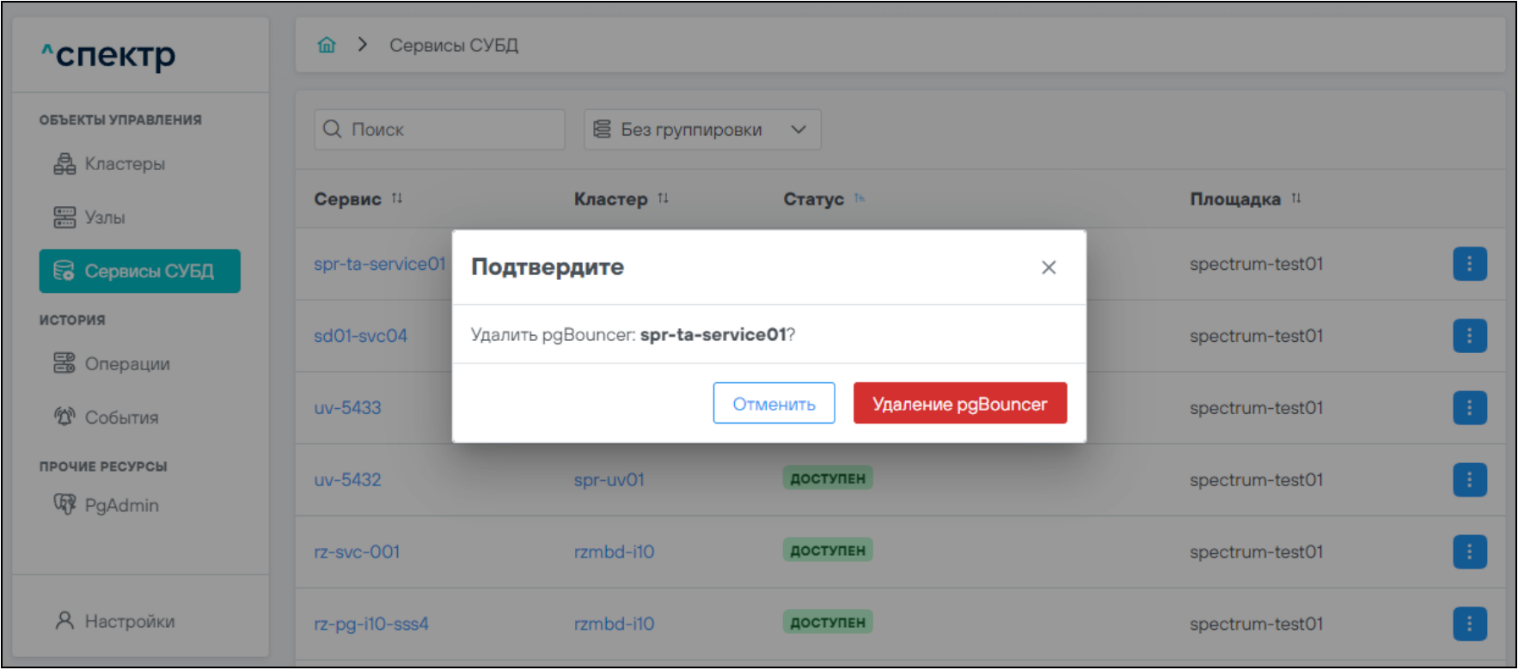This screenshot has width=1518, height=670.
Task: Open the rzmbd-i10 cluster link for rz-svc-001
Action: tap(614, 552)
